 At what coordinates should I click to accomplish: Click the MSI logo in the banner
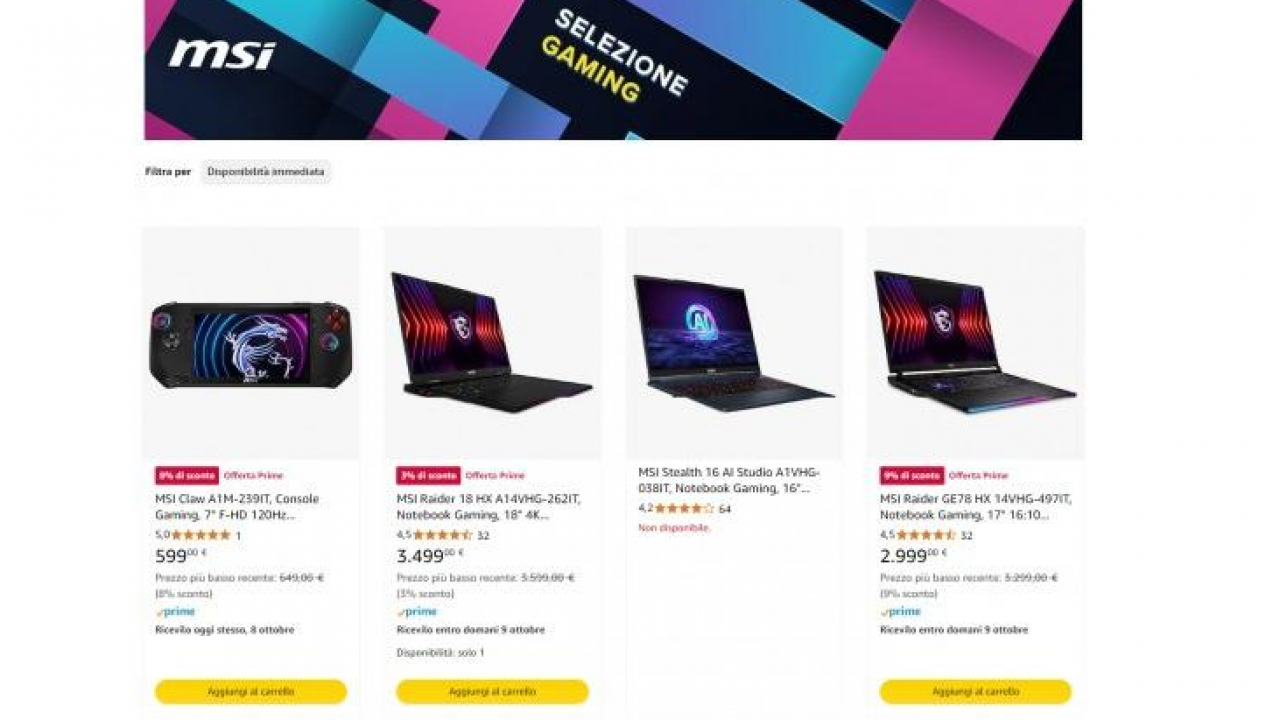click(x=221, y=54)
